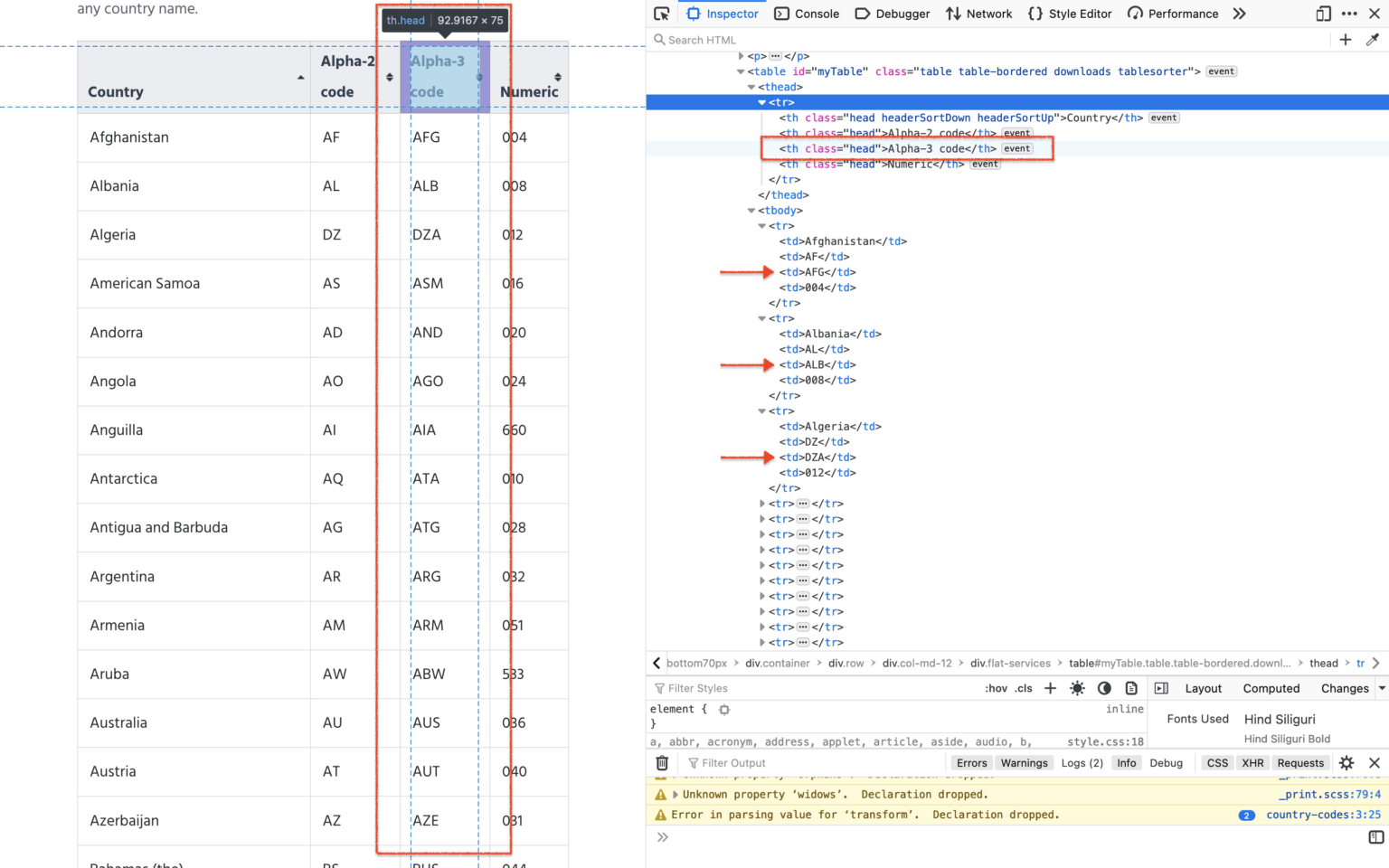1389x868 pixels.
Task: Open the country-codes.scss error link
Action: pyautogui.click(x=1323, y=814)
